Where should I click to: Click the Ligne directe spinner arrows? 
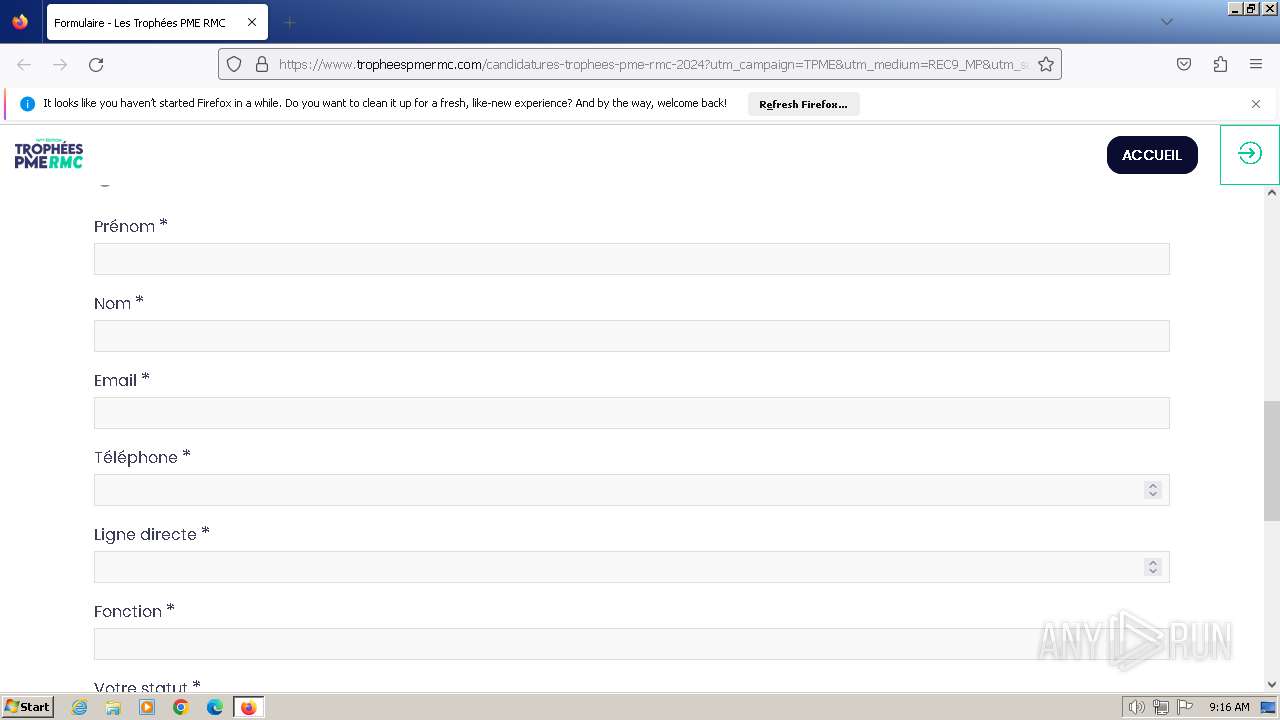tap(1153, 567)
